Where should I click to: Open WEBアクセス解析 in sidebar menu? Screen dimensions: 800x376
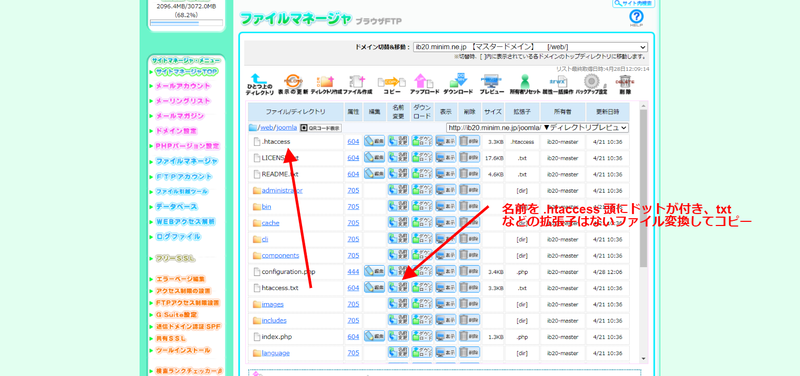pyautogui.click(x=185, y=222)
